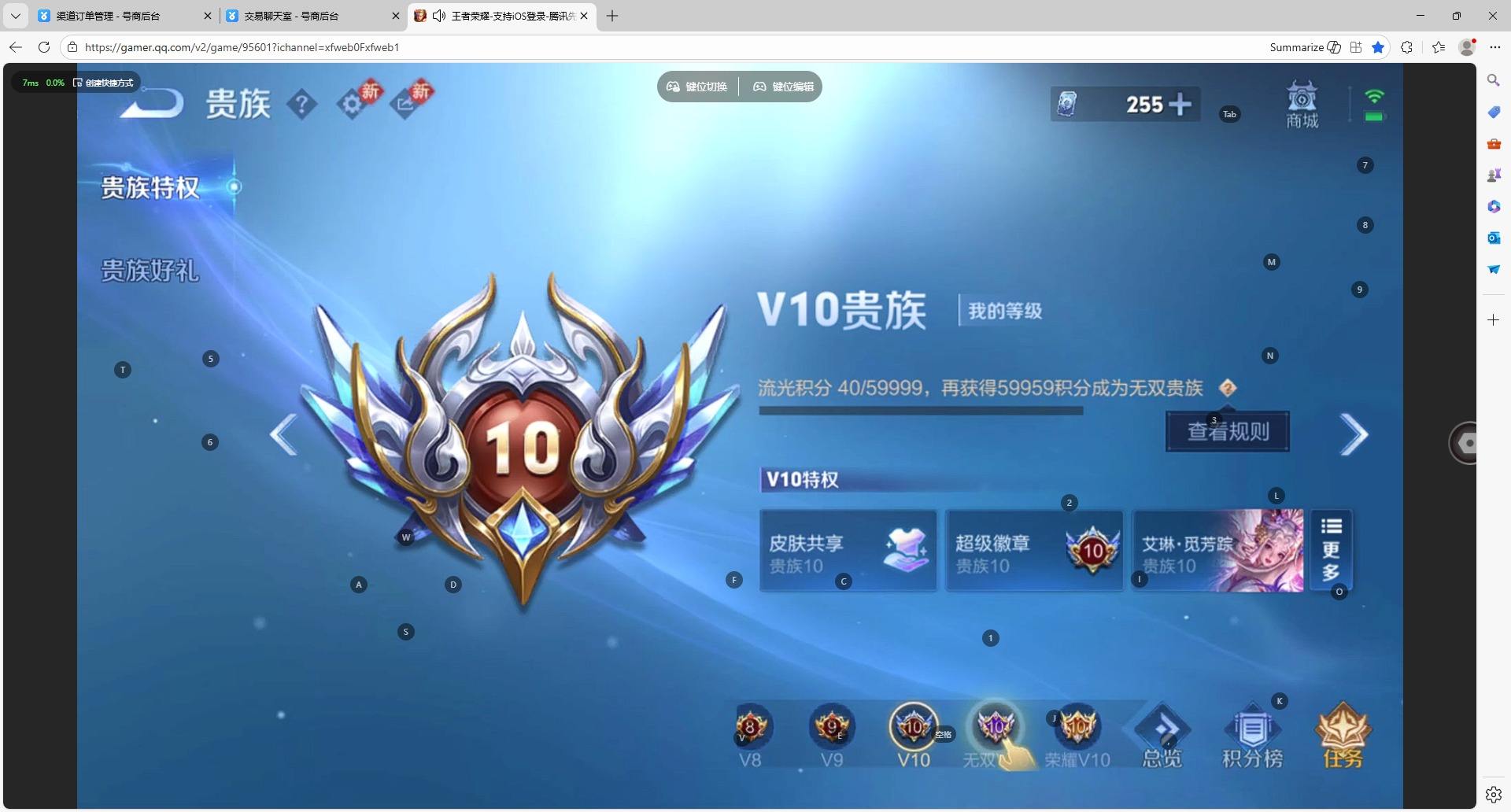This screenshot has height=812, width=1511.
Task: Open Edge sidebar red toolbox icon
Action: point(1493,143)
